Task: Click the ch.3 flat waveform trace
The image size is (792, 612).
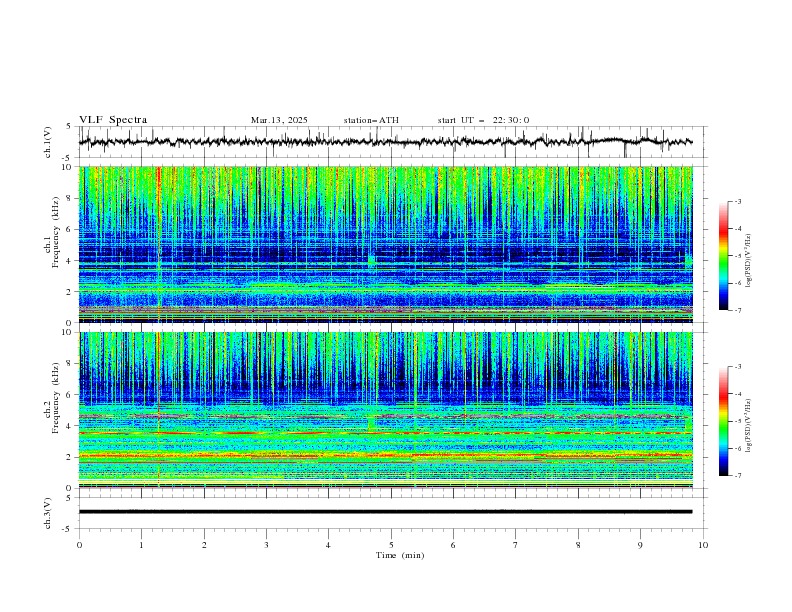Action: click(385, 512)
